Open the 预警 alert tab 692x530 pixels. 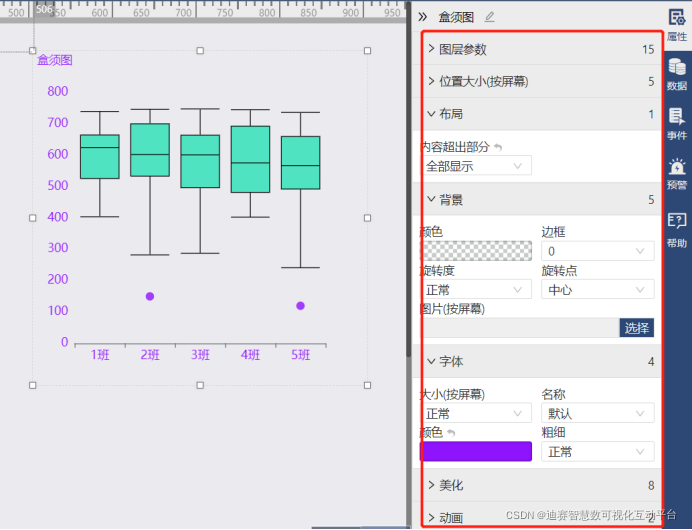click(677, 174)
